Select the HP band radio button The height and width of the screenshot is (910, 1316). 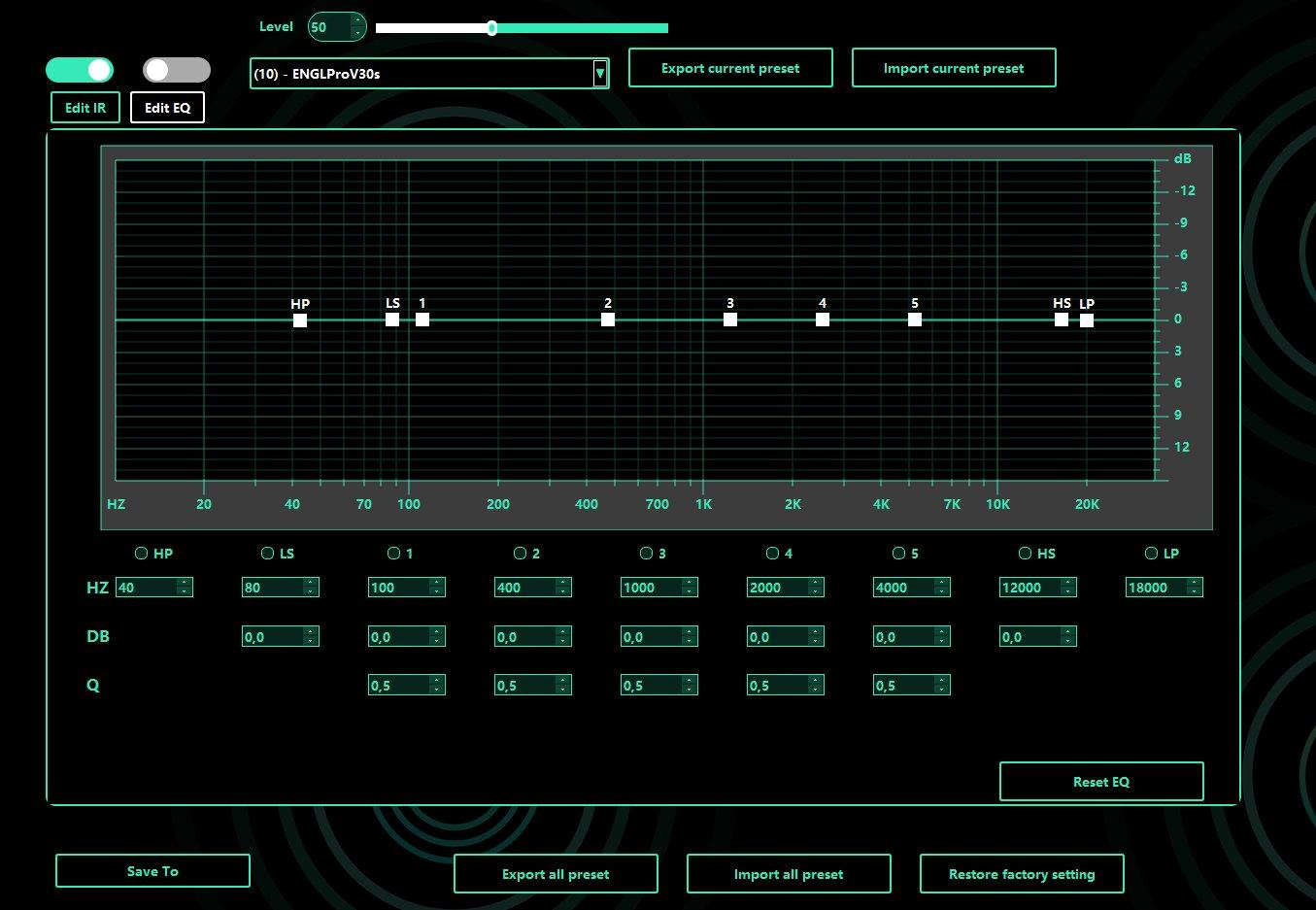[142, 553]
